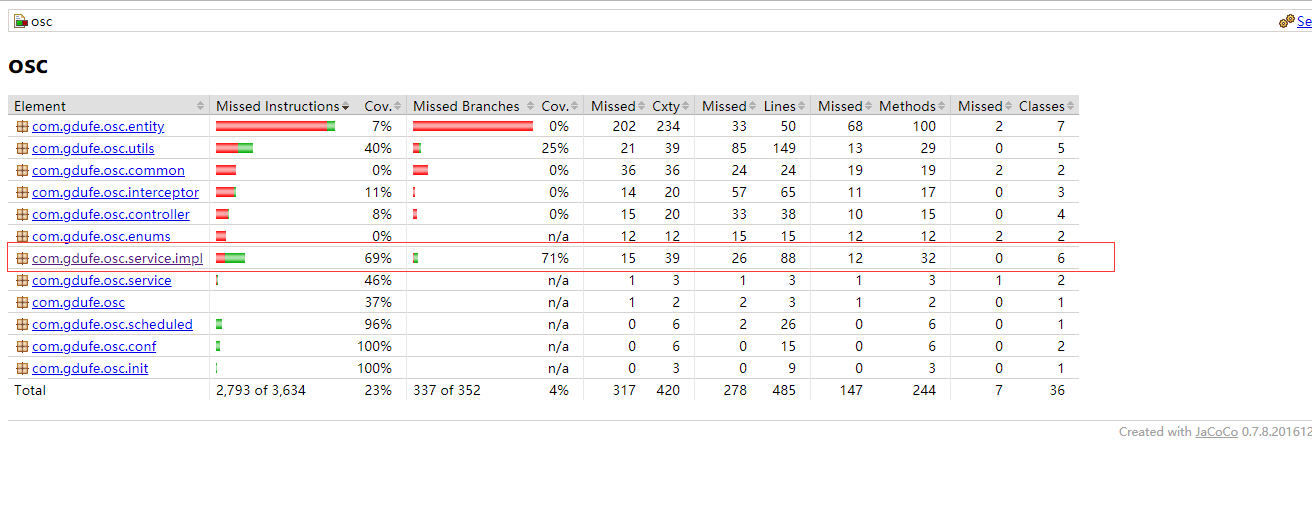Viewport: 1312px width, 526px height.
Task: Sort by the Missed Instructions column header
Action: coord(282,106)
